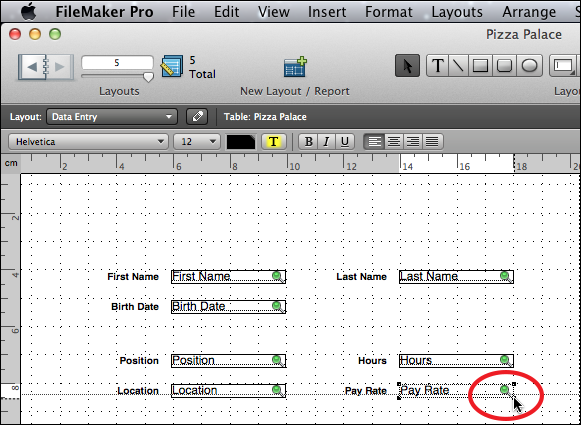Select the bold Birth Date label
Viewport: 581px width, 425px height.
[x=135, y=307]
